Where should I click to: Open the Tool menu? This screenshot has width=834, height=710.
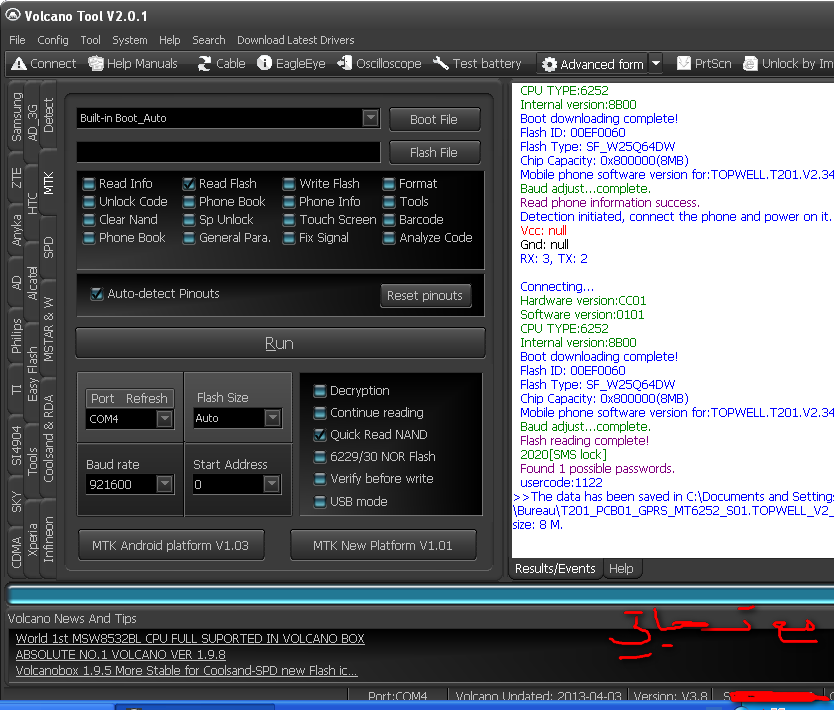pyautogui.click(x=90, y=40)
